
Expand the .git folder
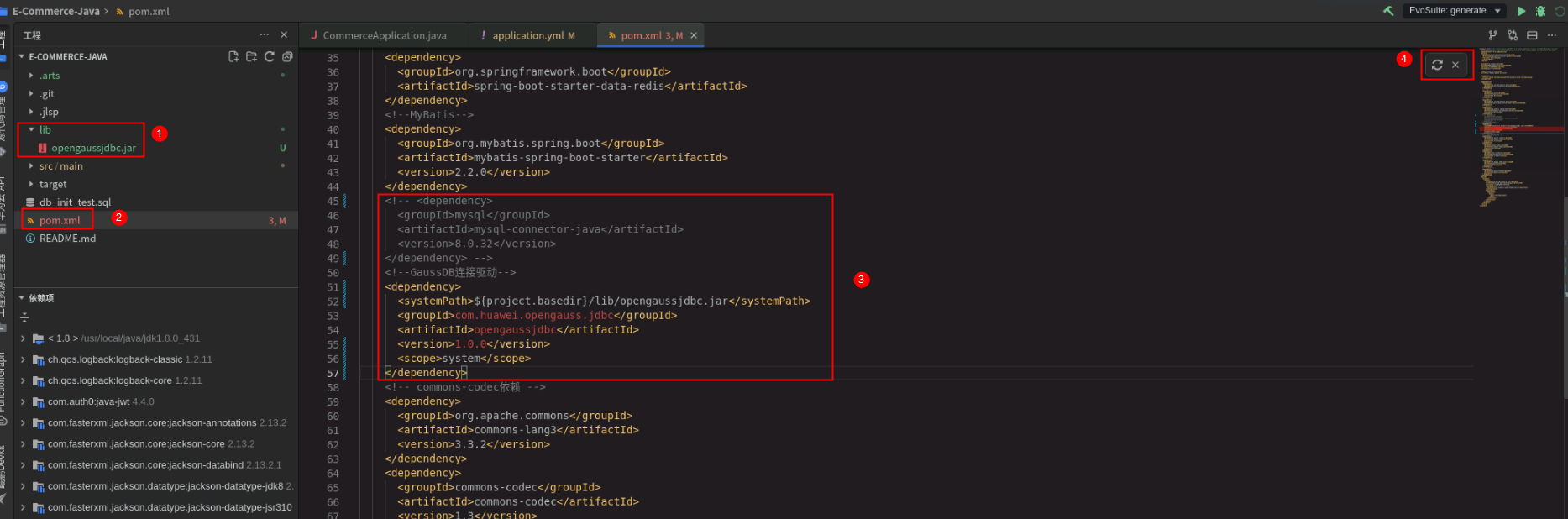click(31, 93)
